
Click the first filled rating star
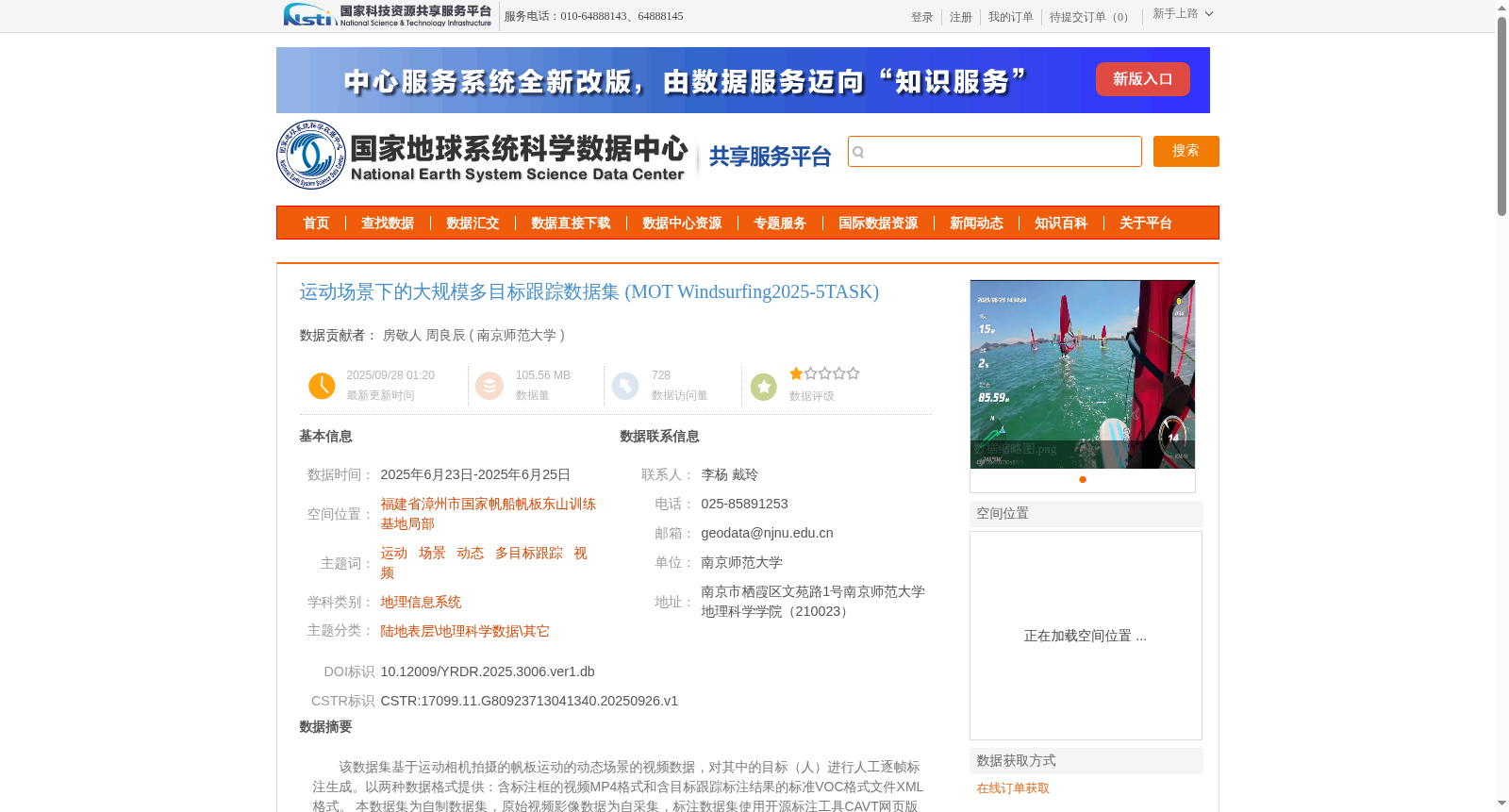tap(796, 373)
